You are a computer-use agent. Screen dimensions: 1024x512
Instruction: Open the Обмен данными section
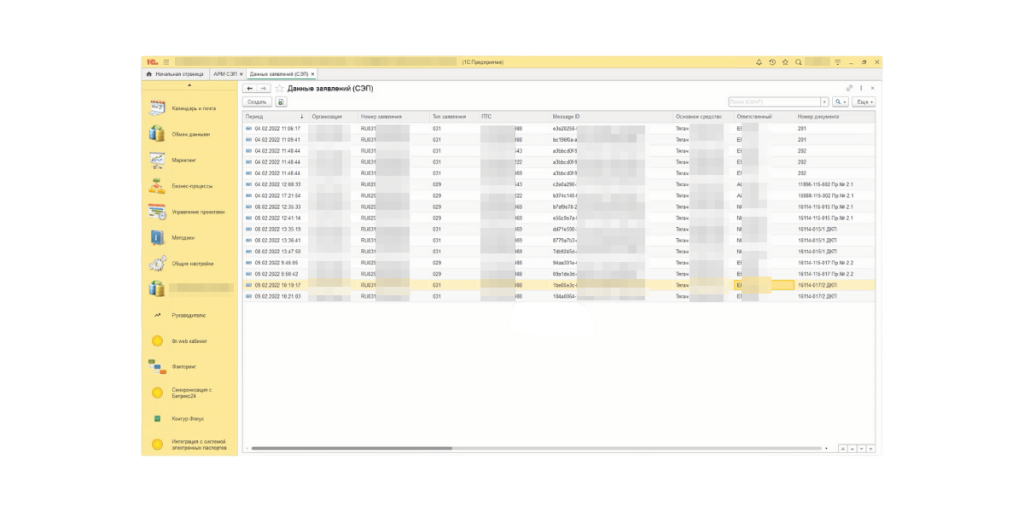coord(190,134)
